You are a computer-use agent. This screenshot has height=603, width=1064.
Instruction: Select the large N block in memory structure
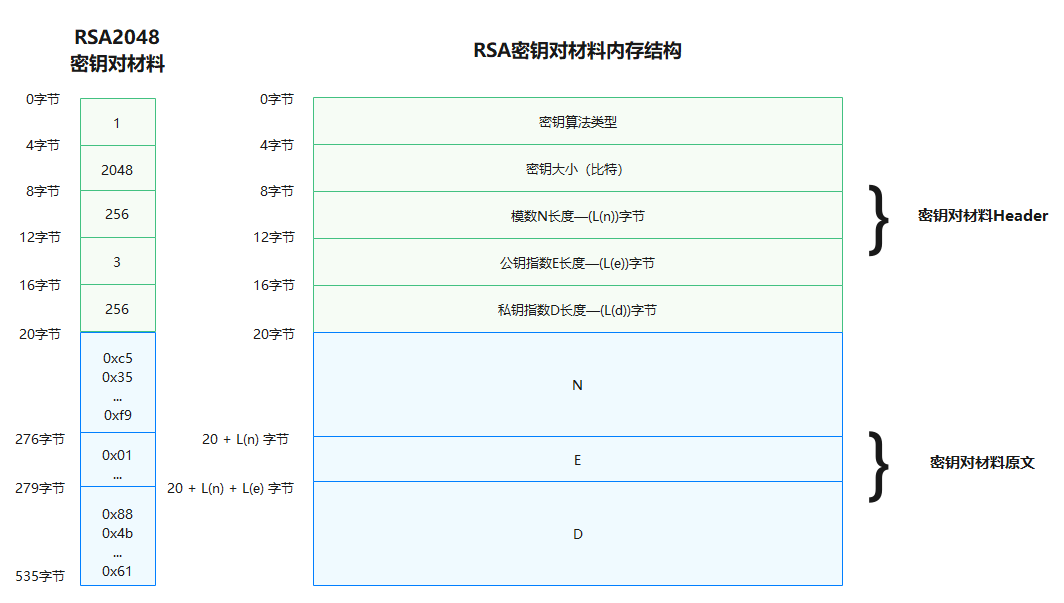[577, 385]
